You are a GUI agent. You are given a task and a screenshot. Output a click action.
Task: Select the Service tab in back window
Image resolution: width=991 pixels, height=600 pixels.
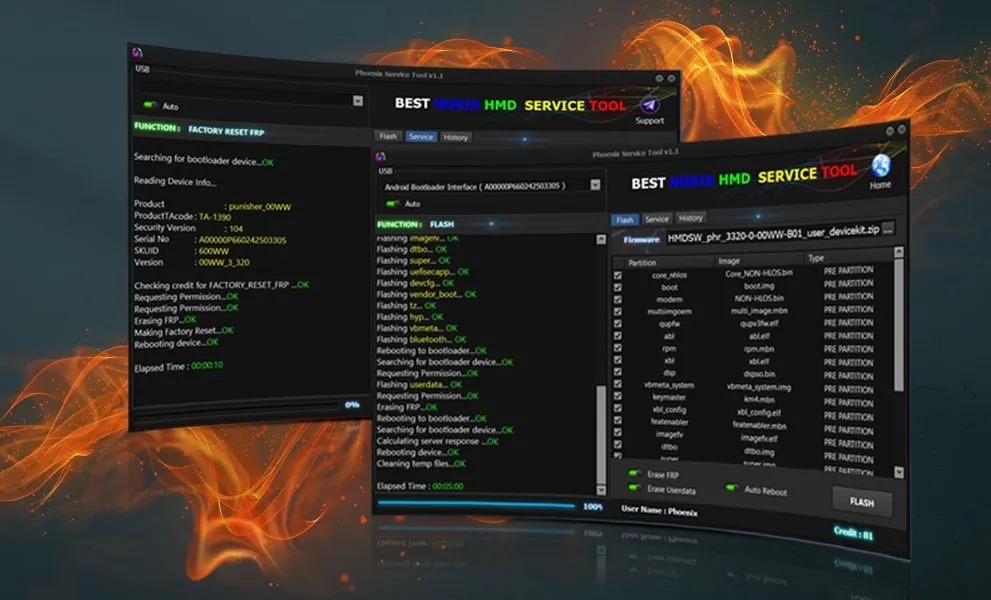click(421, 137)
